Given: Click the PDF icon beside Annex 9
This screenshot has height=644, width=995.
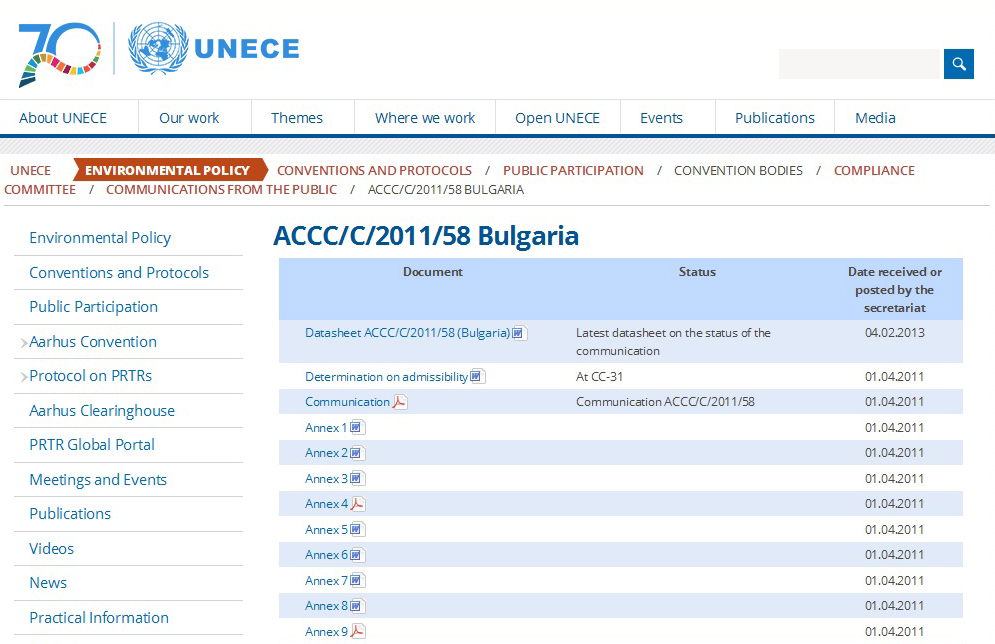Looking at the screenshot, I should 357,631.
